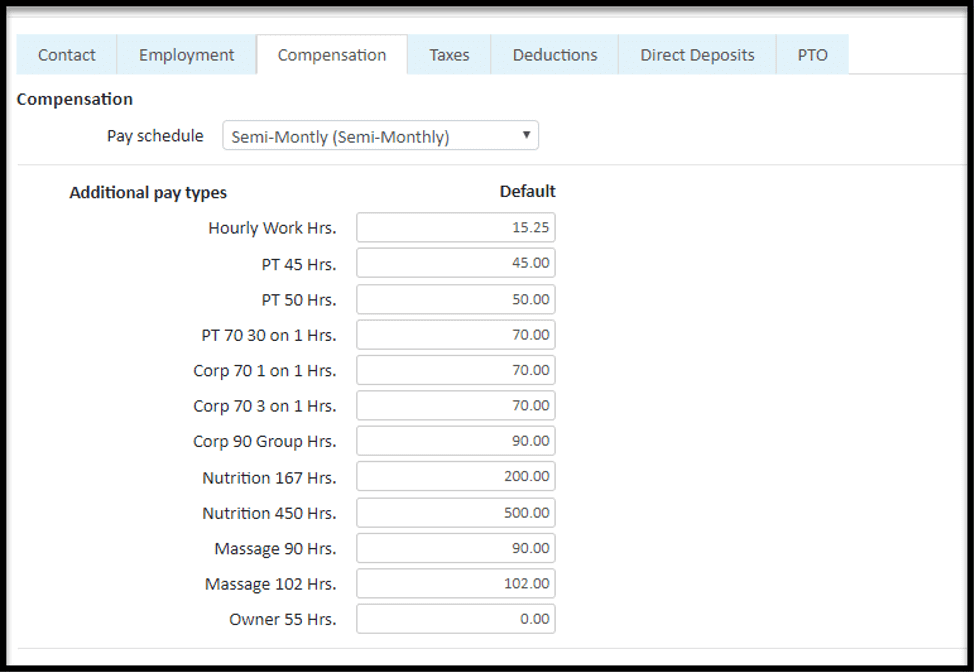
Task: Select the Corp 90 Group Hrs. field
Action: [455, 441]
